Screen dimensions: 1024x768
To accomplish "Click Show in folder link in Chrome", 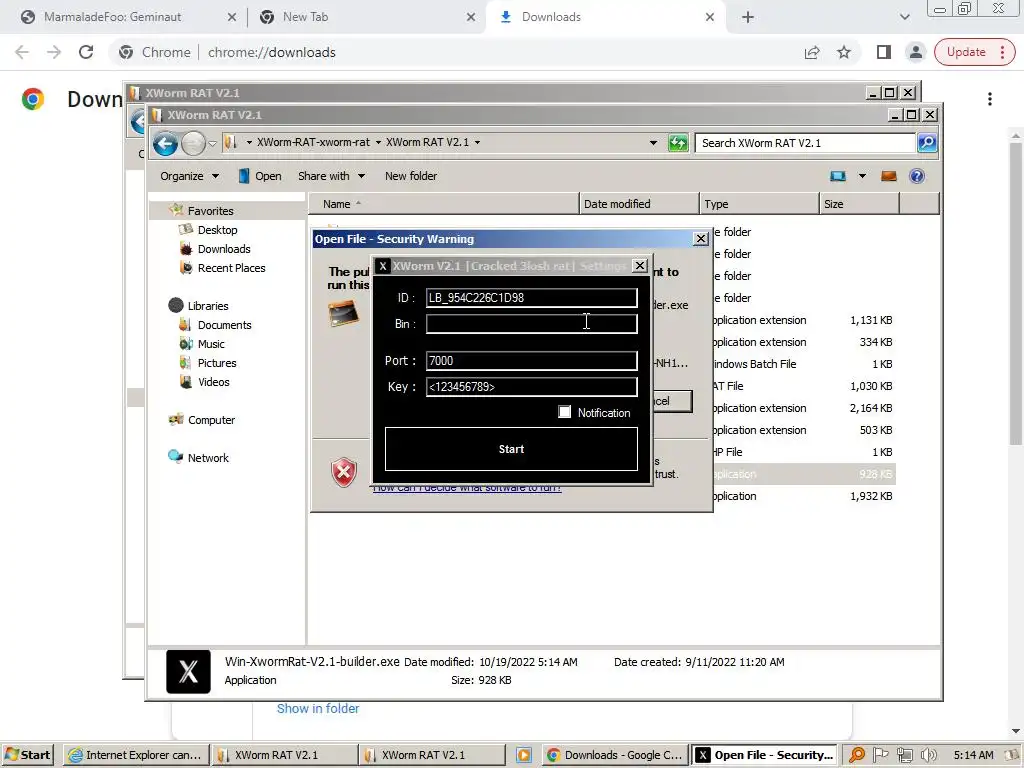I will point(318,709).
